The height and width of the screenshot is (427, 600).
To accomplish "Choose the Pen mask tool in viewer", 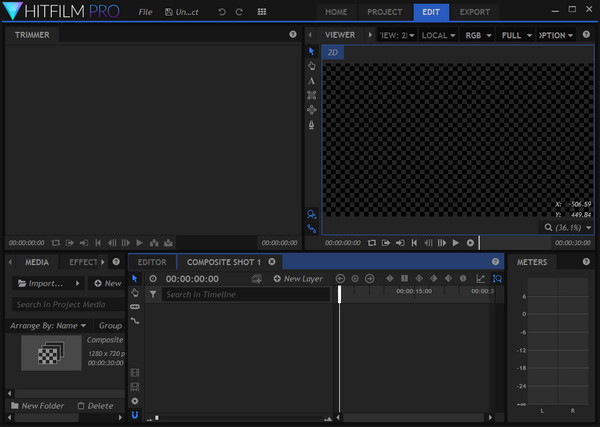I will (312, 125).
